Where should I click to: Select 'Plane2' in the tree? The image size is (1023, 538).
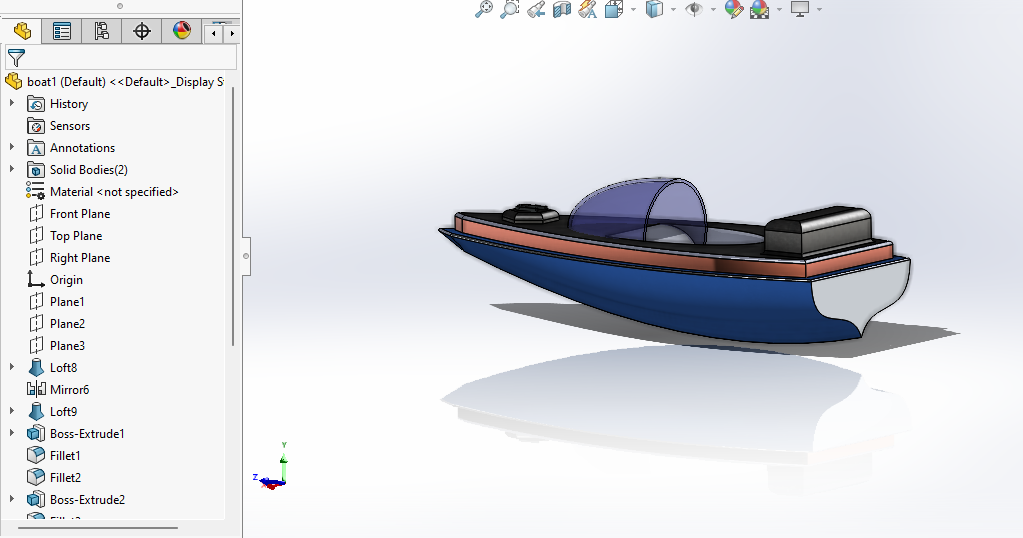[x=67, y=323]
